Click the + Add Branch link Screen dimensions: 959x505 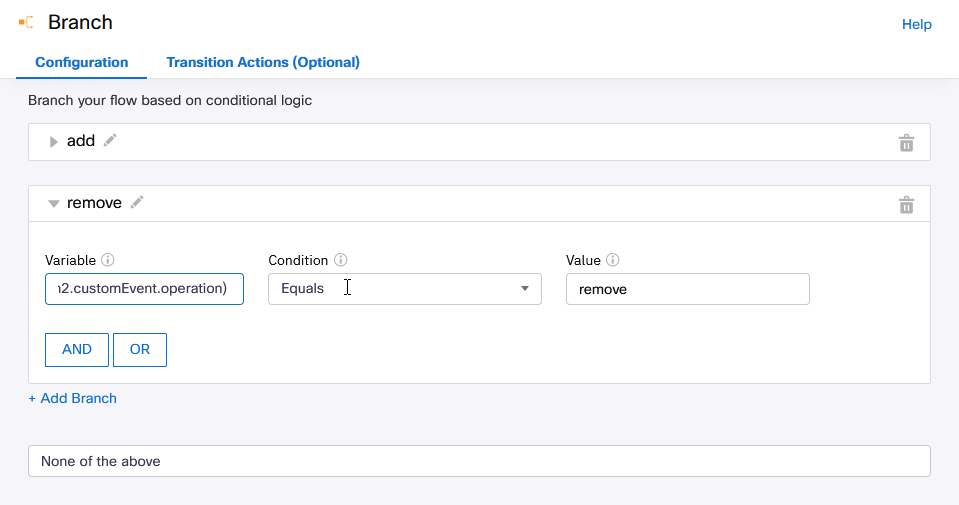point(72,398)
